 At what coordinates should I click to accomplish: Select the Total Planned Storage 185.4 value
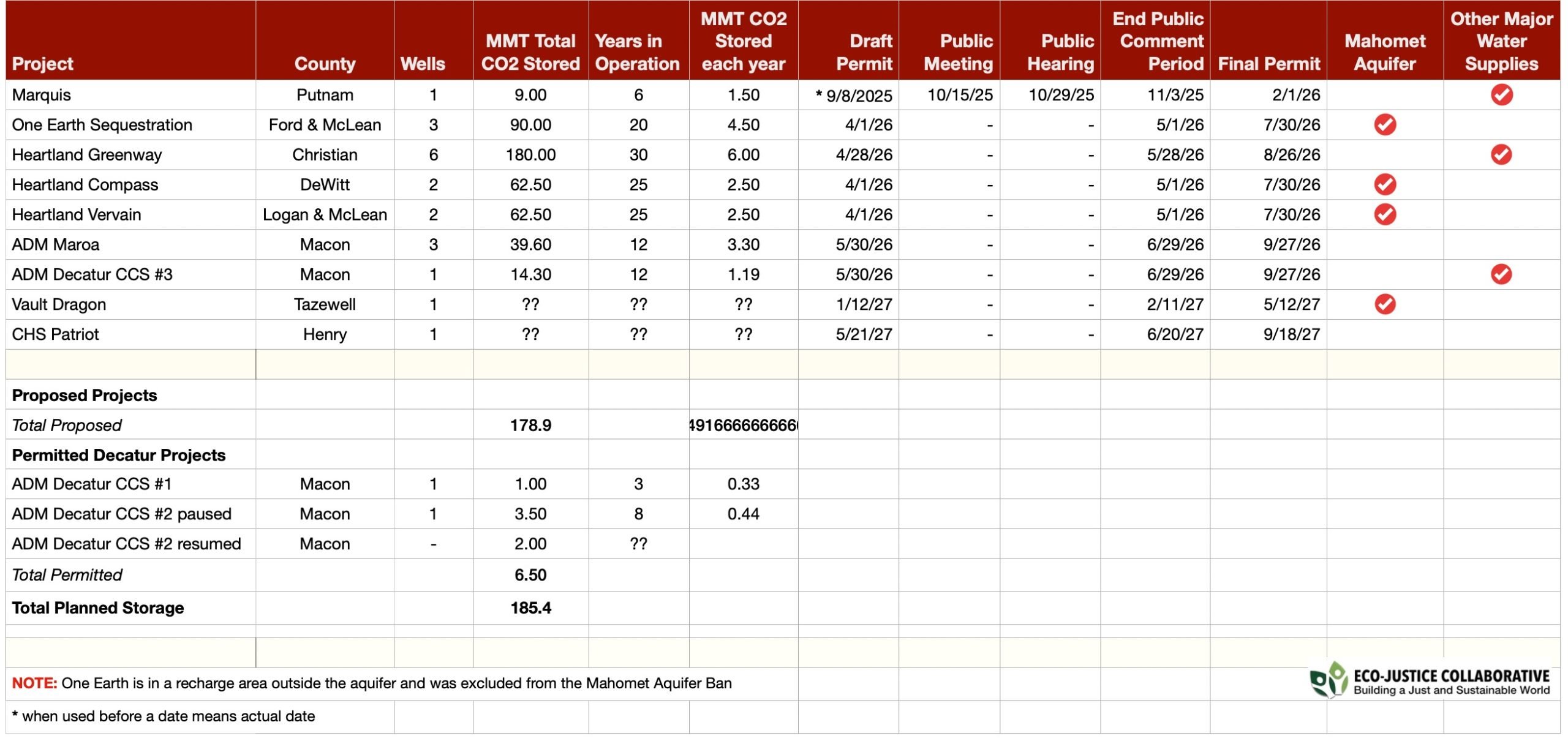pos(530,607)
